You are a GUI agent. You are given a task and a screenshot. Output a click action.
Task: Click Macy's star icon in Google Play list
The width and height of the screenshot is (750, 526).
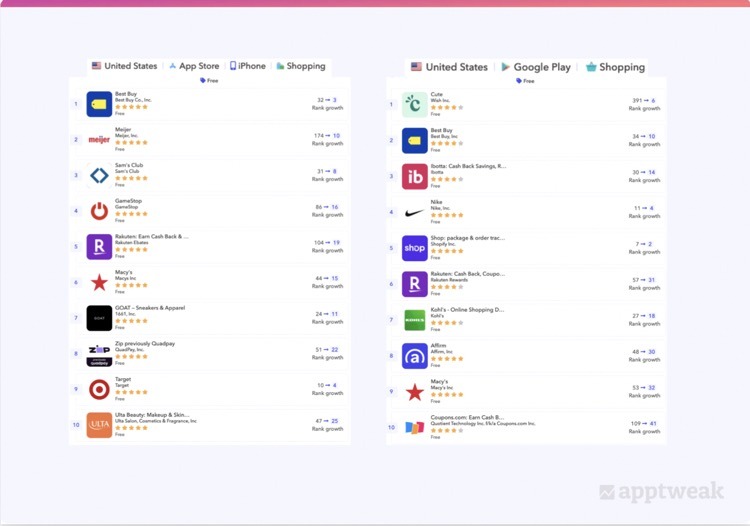pyautogui.click(x=415, y=392)
